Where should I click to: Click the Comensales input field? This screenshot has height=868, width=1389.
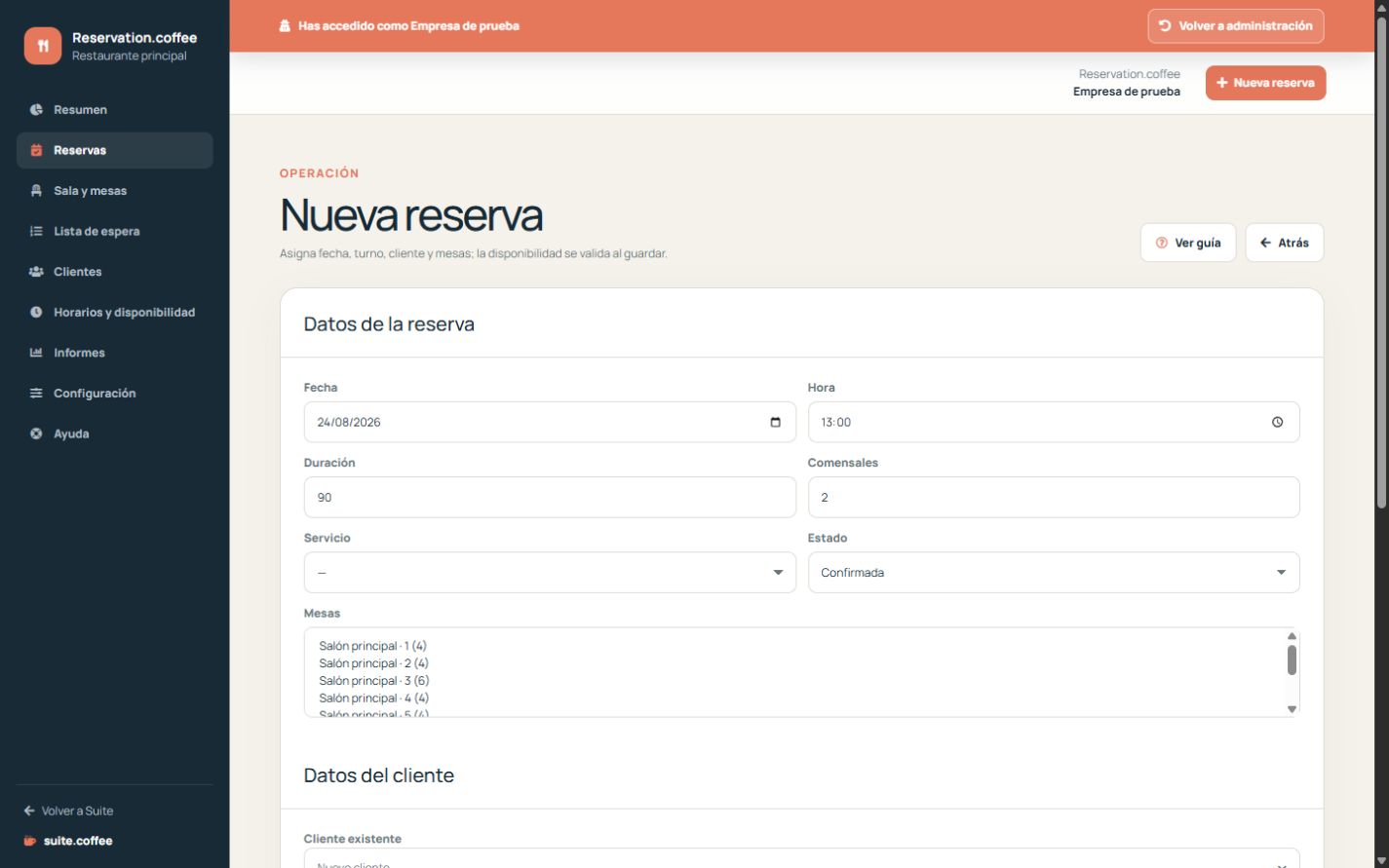[1054, 498]
